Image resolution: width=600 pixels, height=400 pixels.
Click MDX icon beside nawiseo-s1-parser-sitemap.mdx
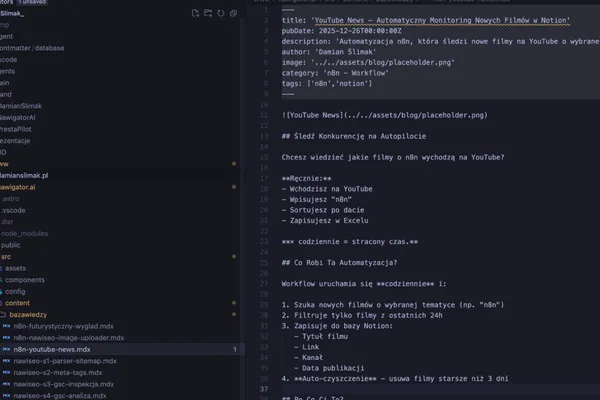point(7,361)
